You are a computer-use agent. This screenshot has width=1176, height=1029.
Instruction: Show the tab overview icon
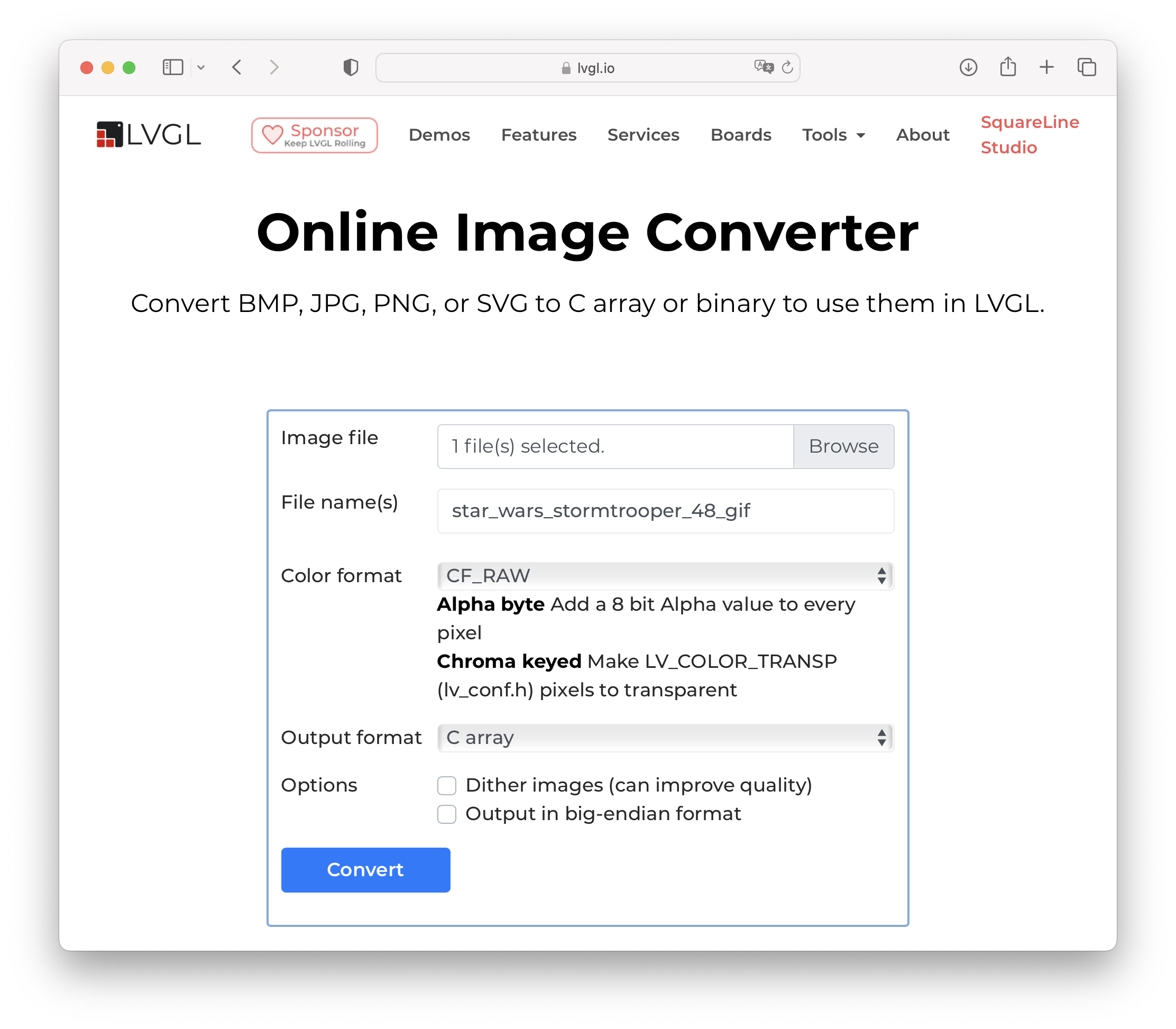1087,67
